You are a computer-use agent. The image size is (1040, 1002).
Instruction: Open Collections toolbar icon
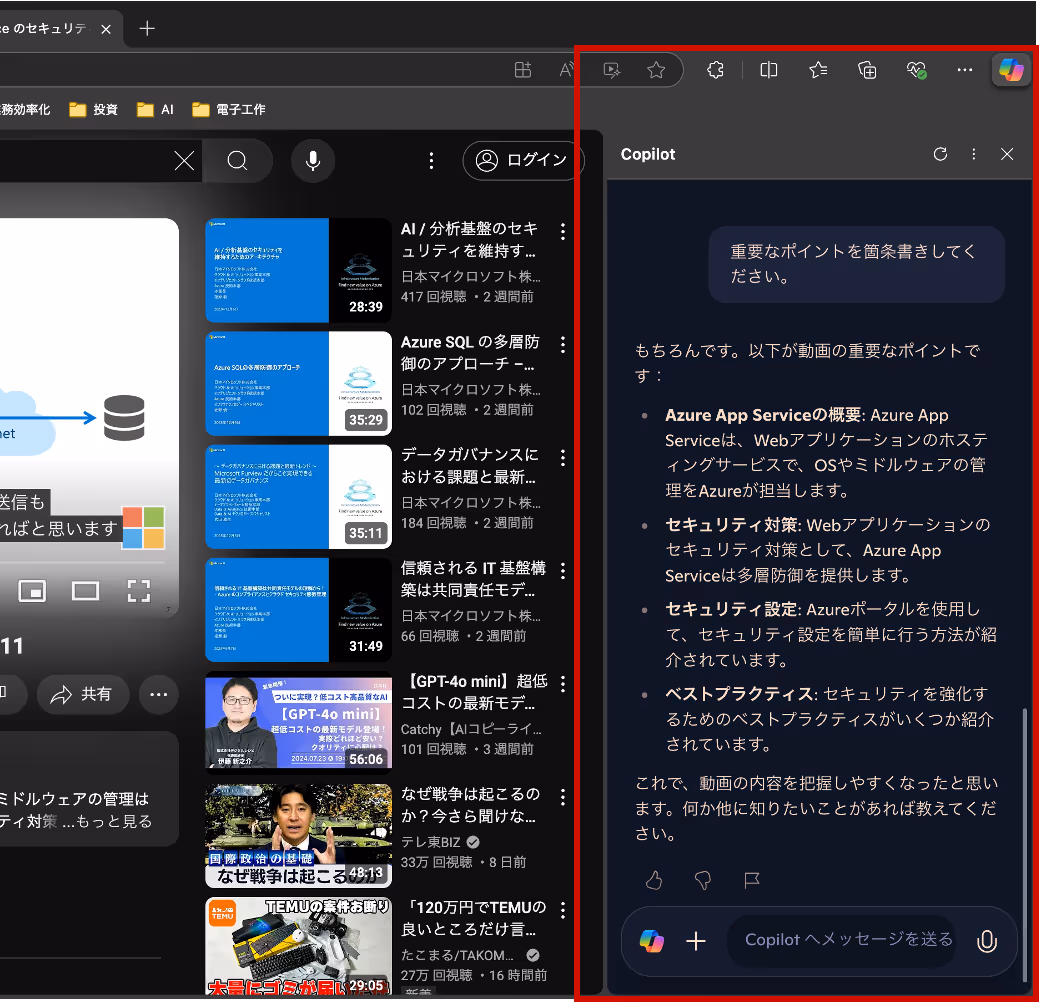coord(867,70)
